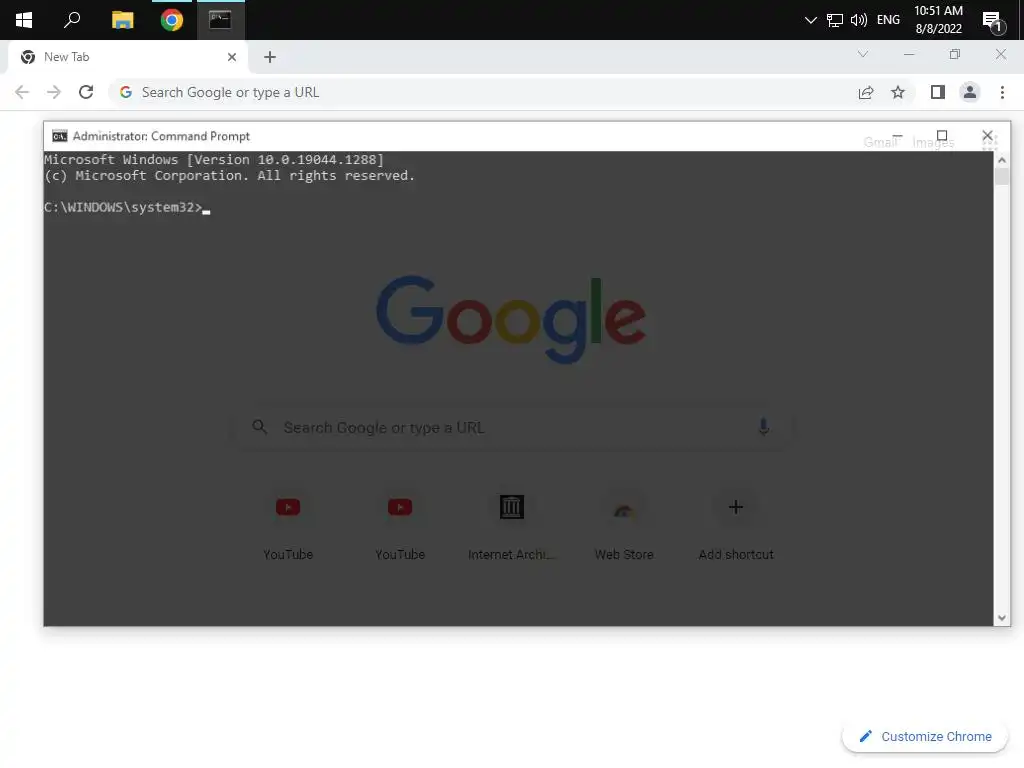
Task: Expand the tab search chevron
Action: (863, 54)
